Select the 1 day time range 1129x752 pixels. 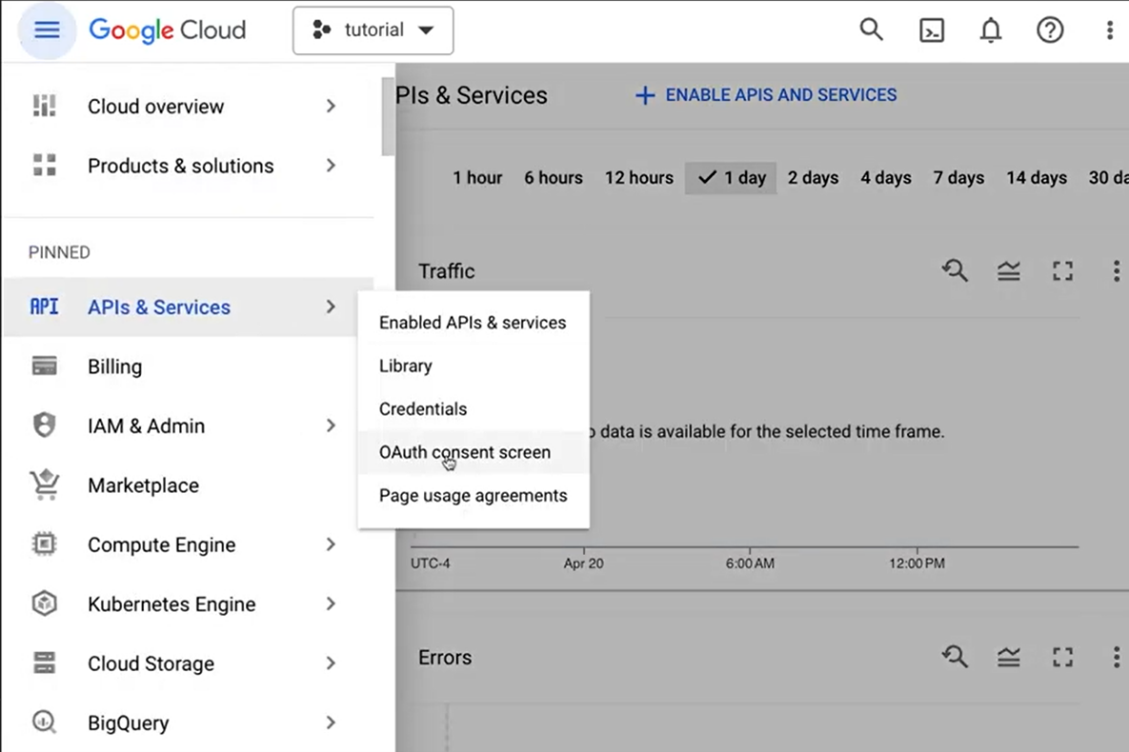(x=732, y=178)
